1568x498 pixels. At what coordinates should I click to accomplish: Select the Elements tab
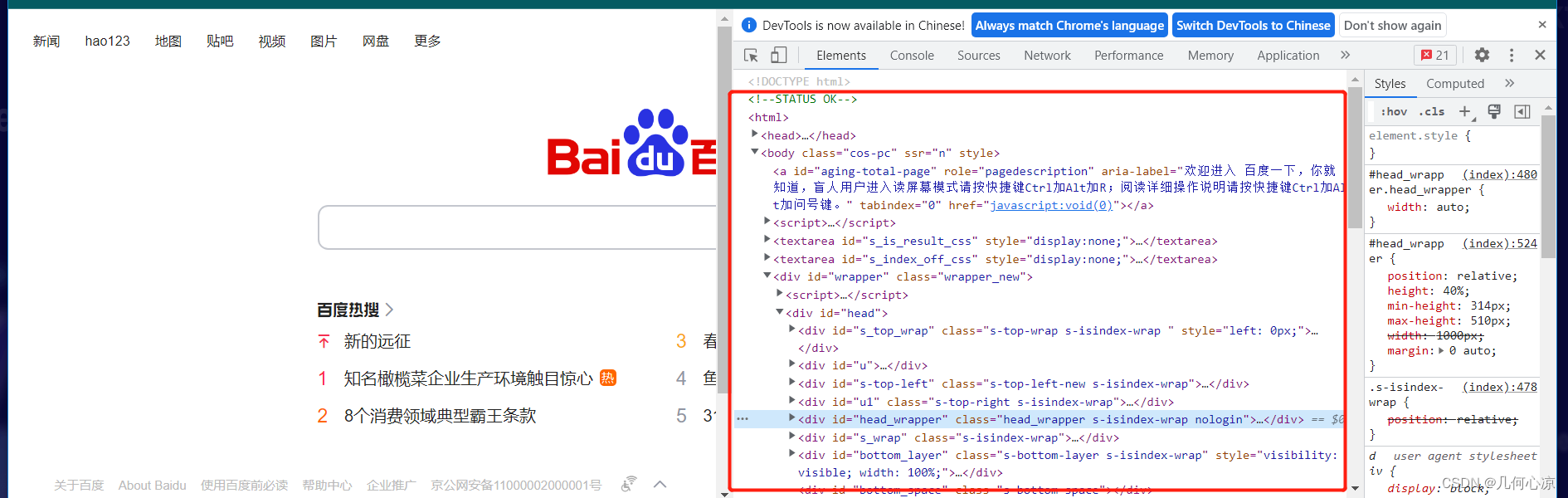point(840,56)
